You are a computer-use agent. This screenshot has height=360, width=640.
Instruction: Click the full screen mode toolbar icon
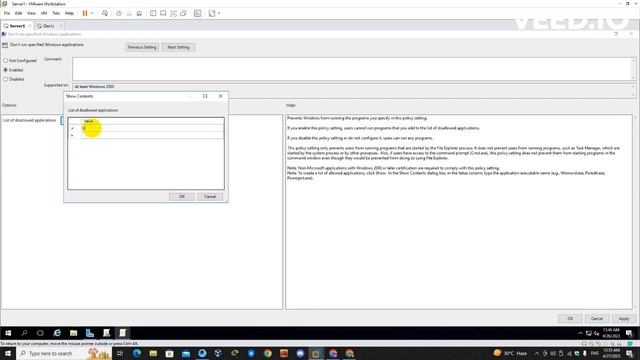tap(173, 13)
